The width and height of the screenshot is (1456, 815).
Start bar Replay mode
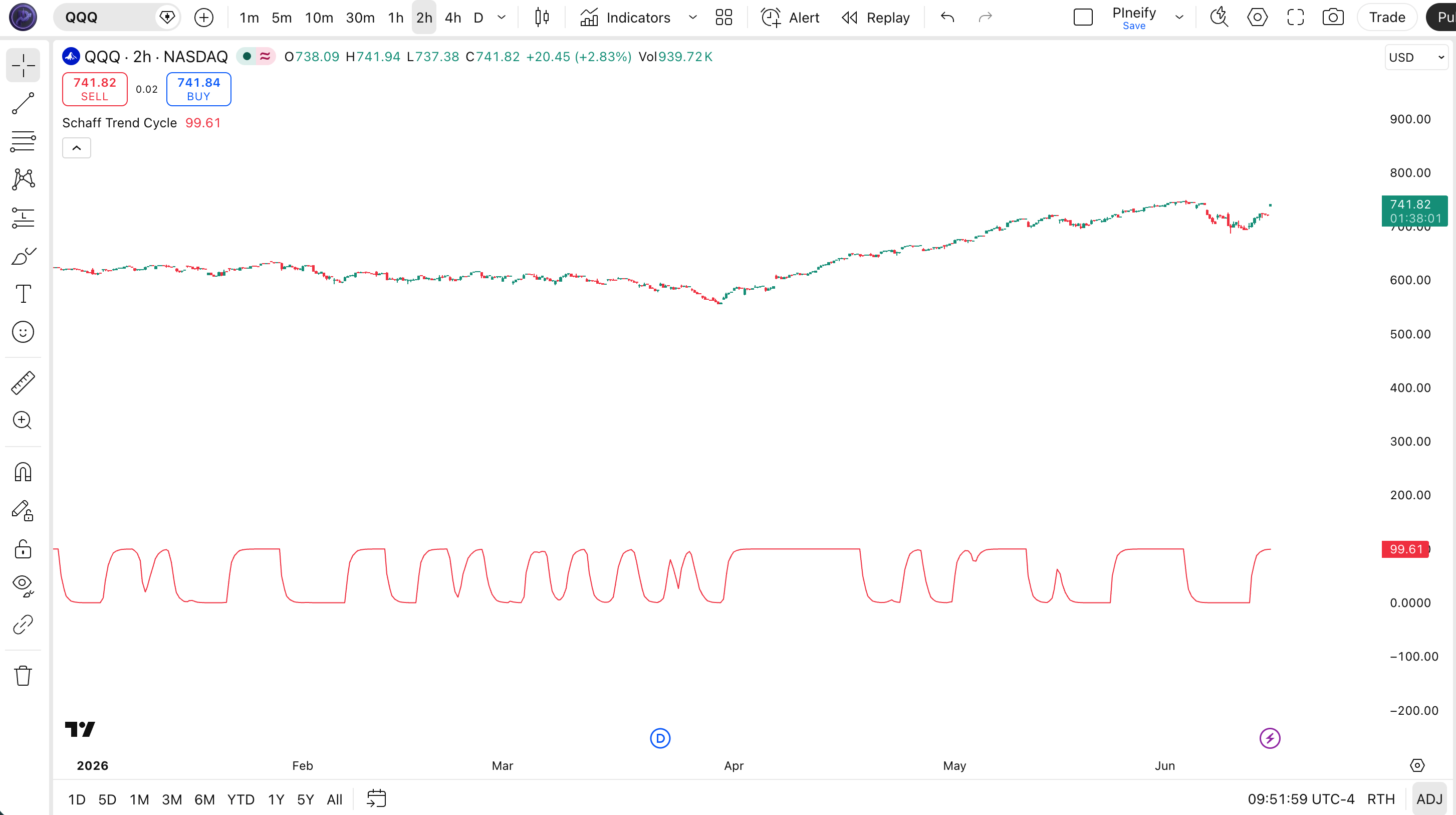(875, 18)
